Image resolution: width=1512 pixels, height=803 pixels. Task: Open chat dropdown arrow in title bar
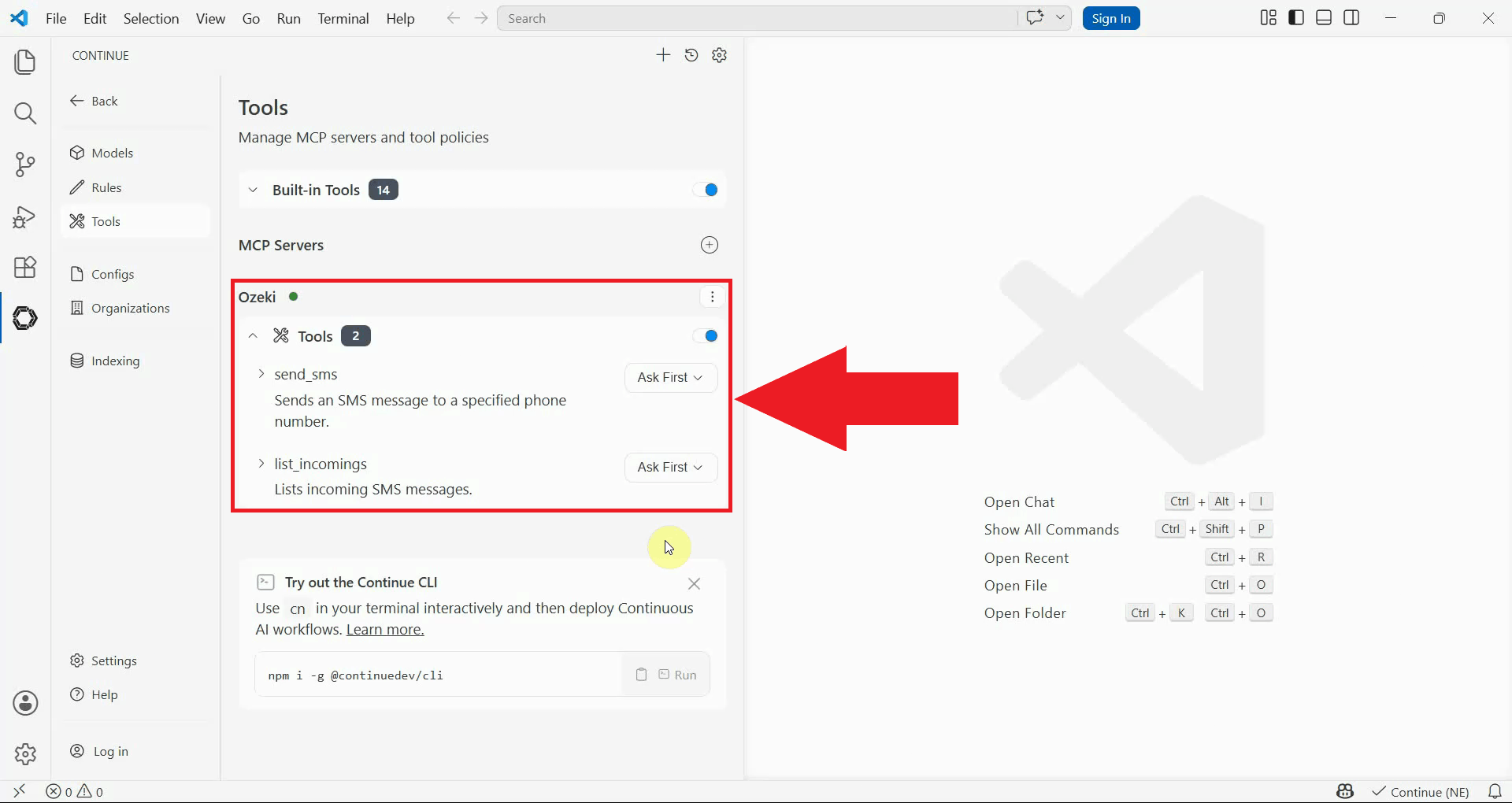pos(1060,18)
